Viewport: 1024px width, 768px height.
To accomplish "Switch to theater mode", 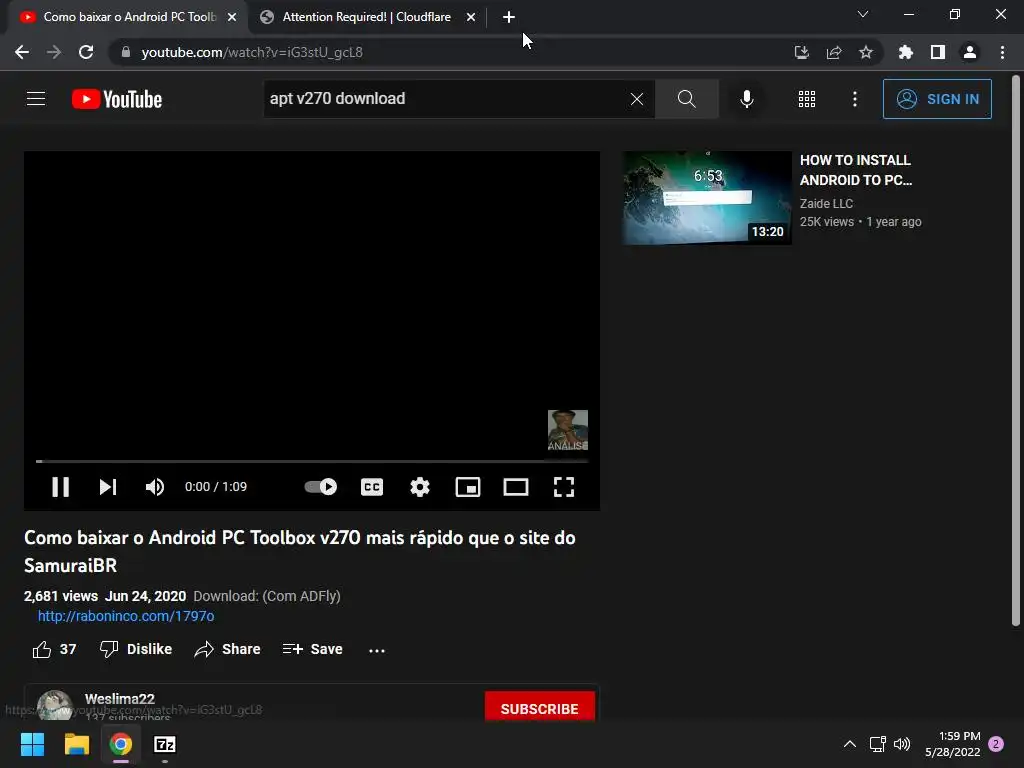I will pos(516,487).
